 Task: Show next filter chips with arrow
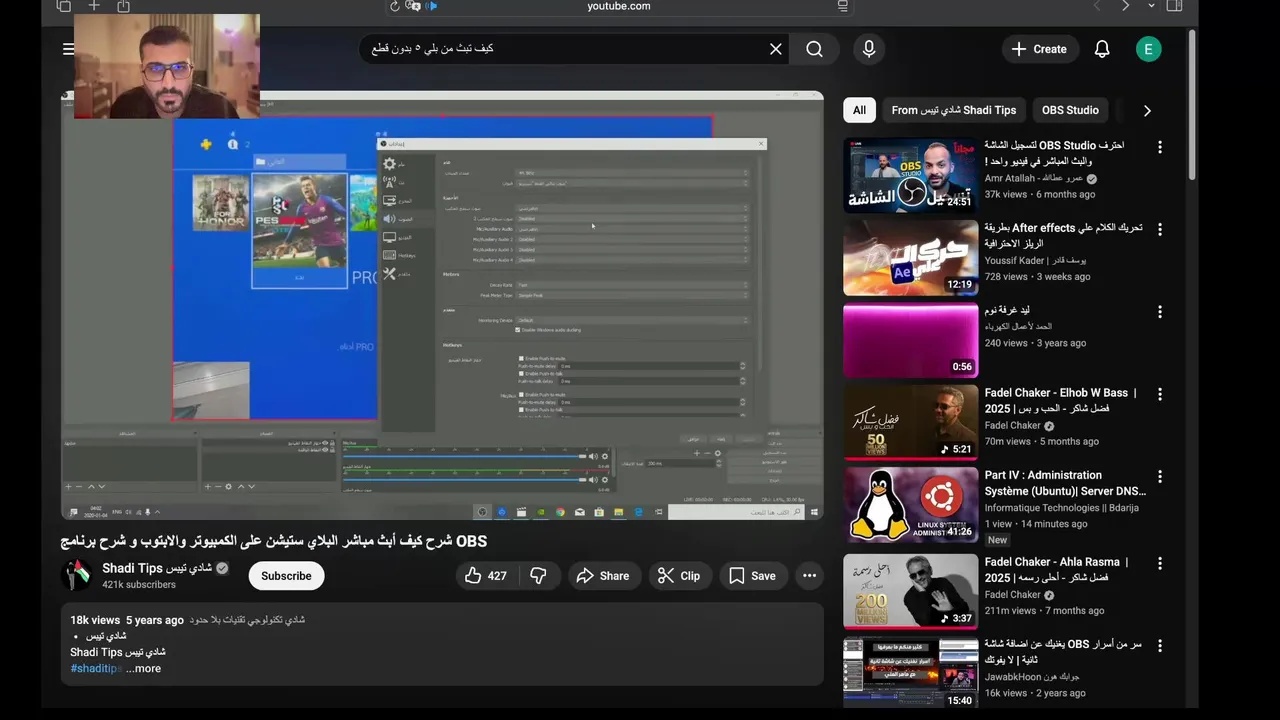point(1147,110)
